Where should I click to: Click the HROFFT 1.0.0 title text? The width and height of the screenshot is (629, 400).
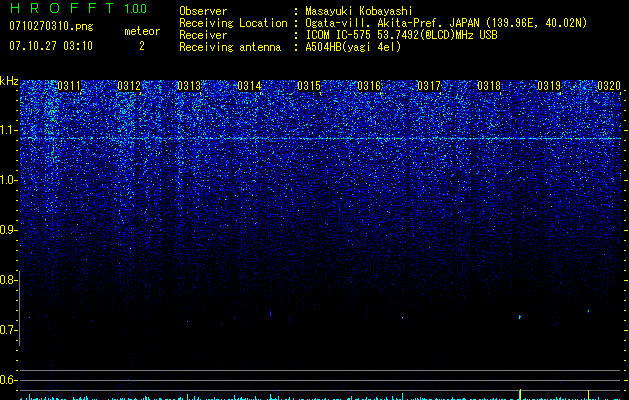(79, 8)
